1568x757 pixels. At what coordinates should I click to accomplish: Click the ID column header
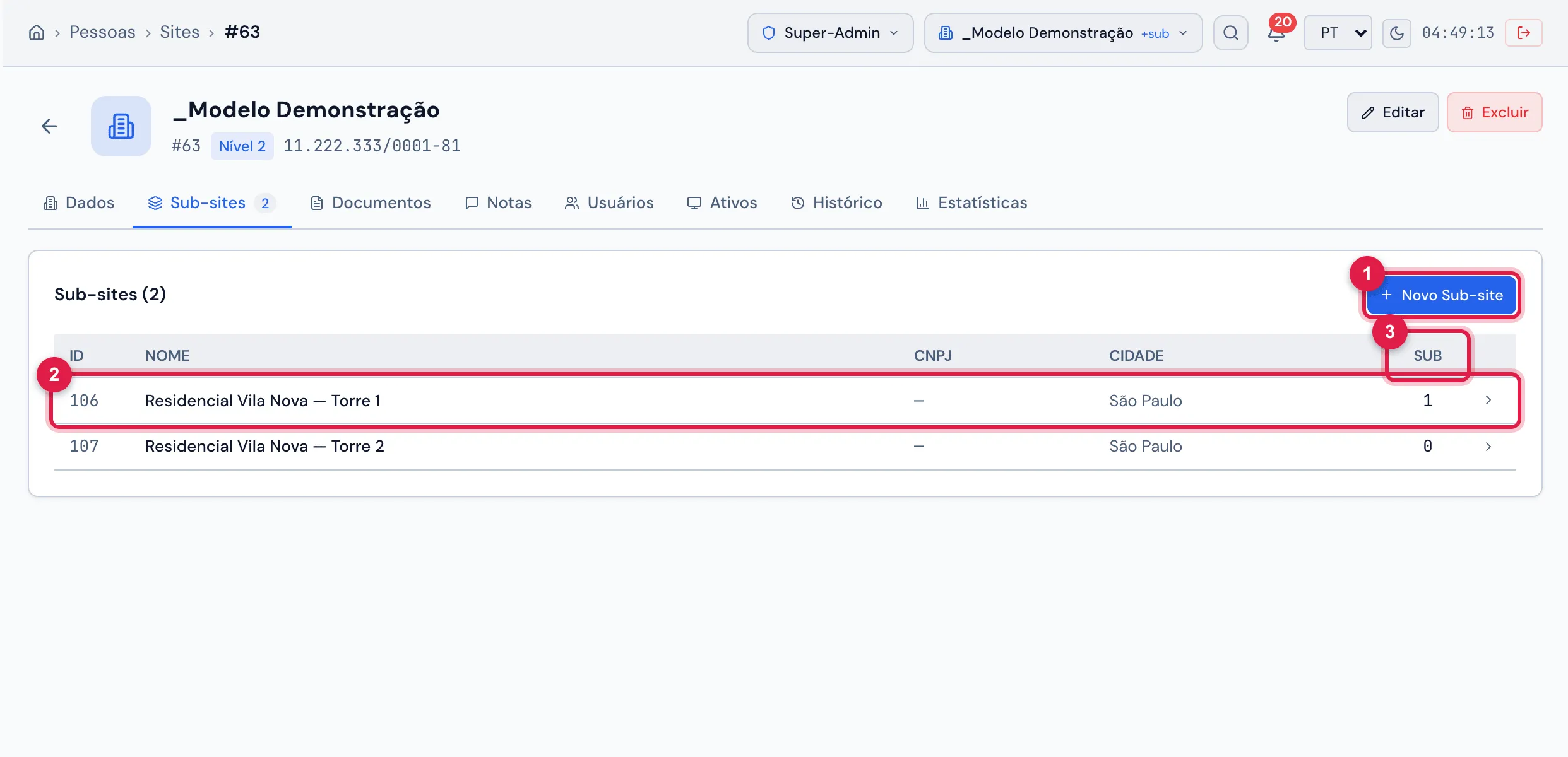tap(76, 356)
